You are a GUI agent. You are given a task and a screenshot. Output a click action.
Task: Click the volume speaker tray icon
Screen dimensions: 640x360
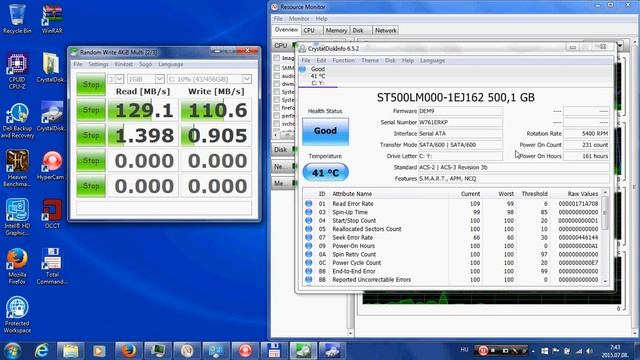click(x=590, y=351)
